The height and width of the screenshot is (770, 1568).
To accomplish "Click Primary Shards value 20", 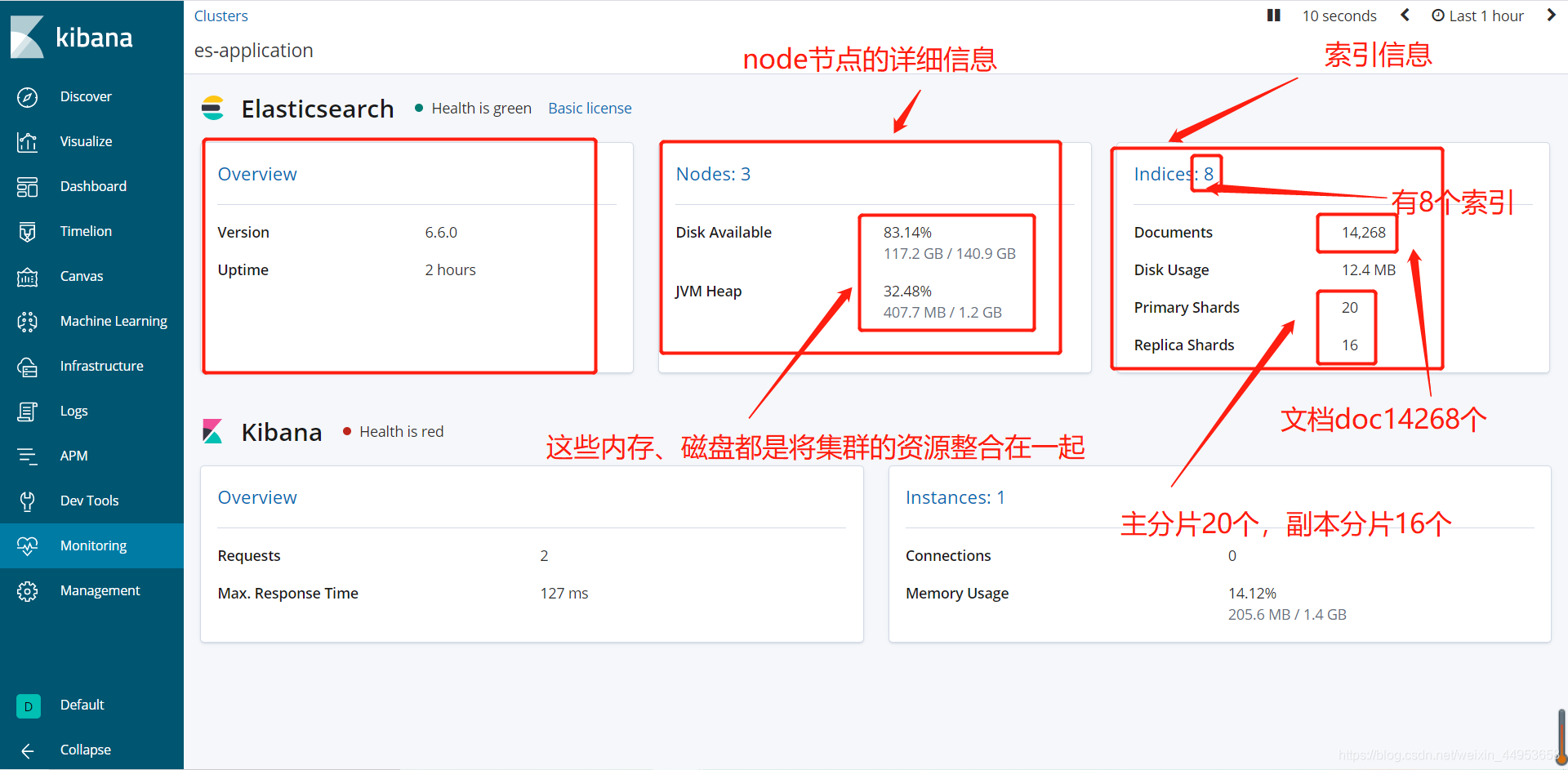I will tap(1349, 308).
